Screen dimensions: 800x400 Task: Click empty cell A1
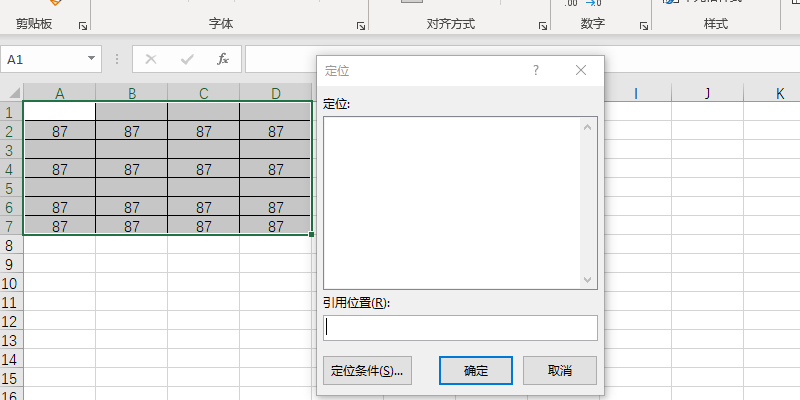click(60, 112)
